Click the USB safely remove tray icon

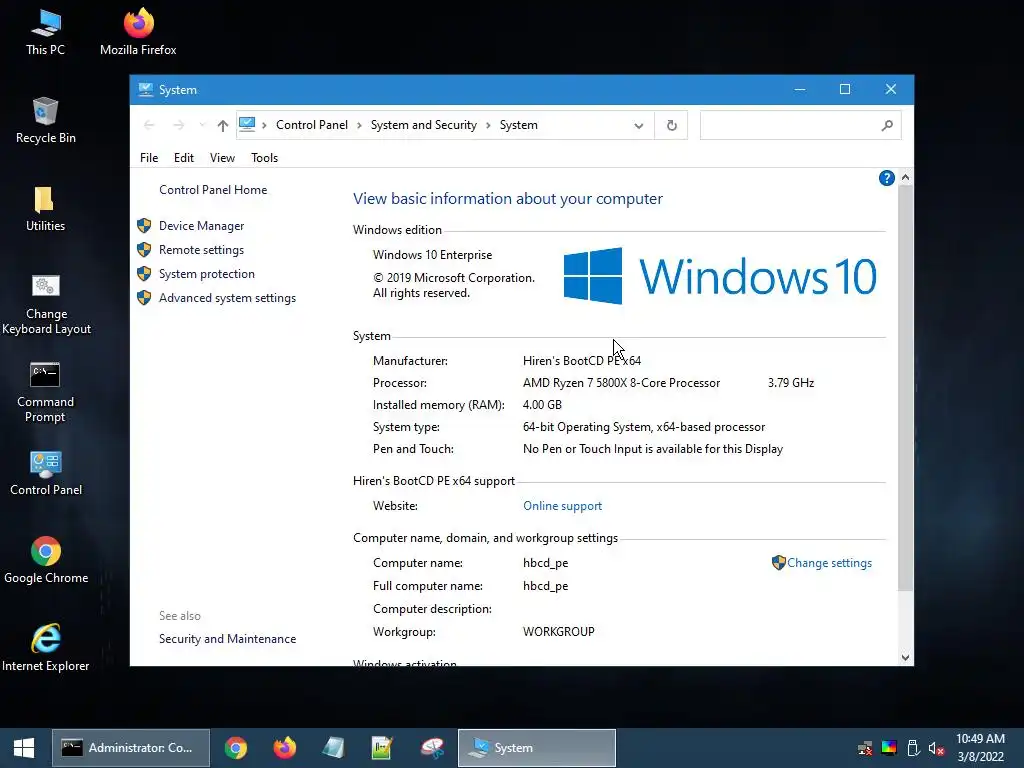click(913, 748)
